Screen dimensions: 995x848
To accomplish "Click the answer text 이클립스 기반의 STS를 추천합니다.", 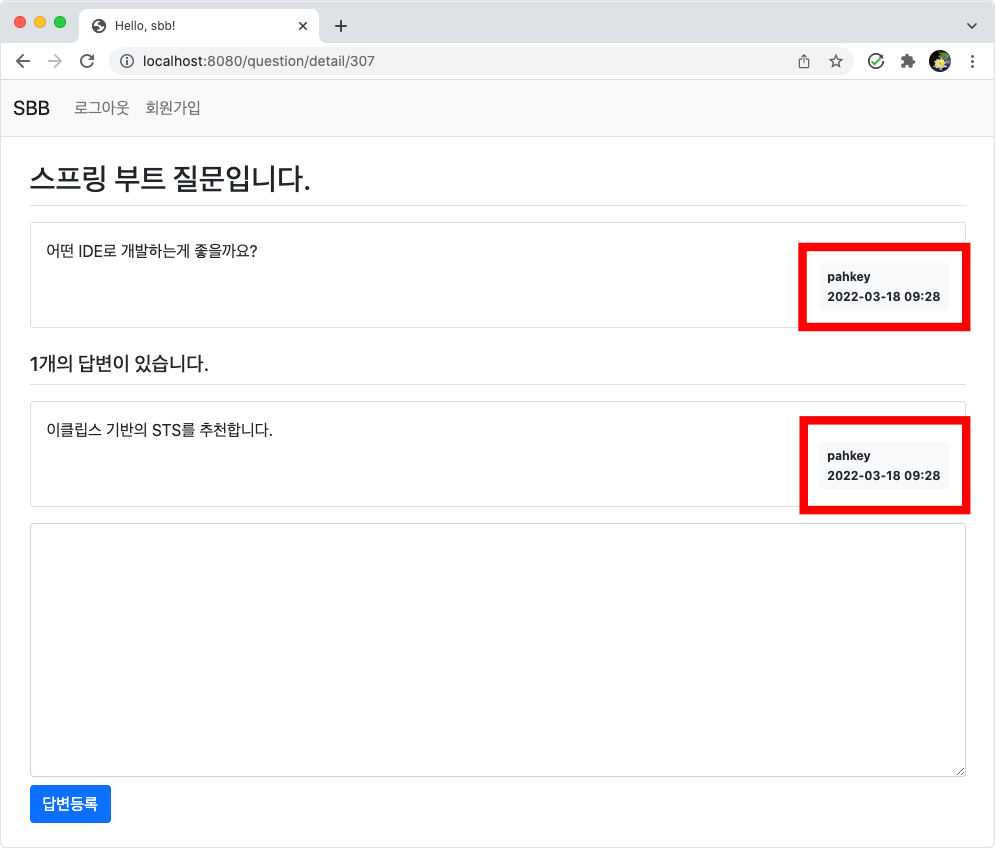I will (159, 430).
